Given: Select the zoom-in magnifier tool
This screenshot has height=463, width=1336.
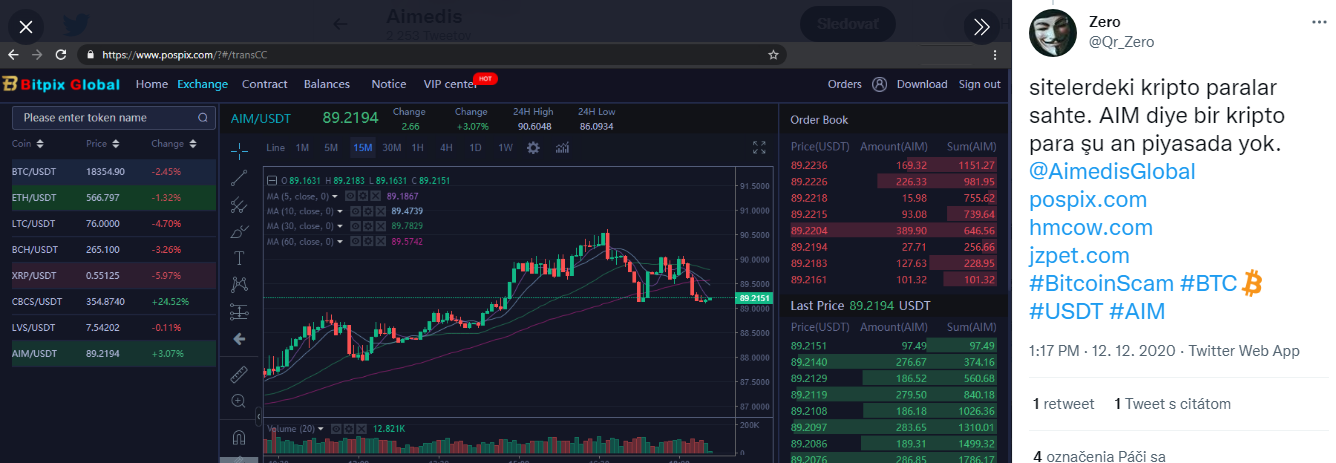Looking at the screenshot, I should pyautogui.click(x=239, y=401).
